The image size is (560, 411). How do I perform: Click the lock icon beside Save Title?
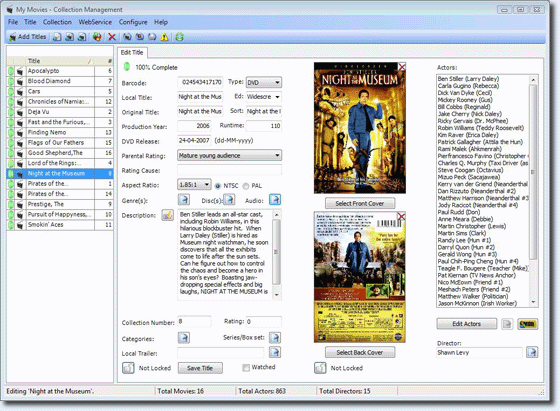tap(128, 368)
